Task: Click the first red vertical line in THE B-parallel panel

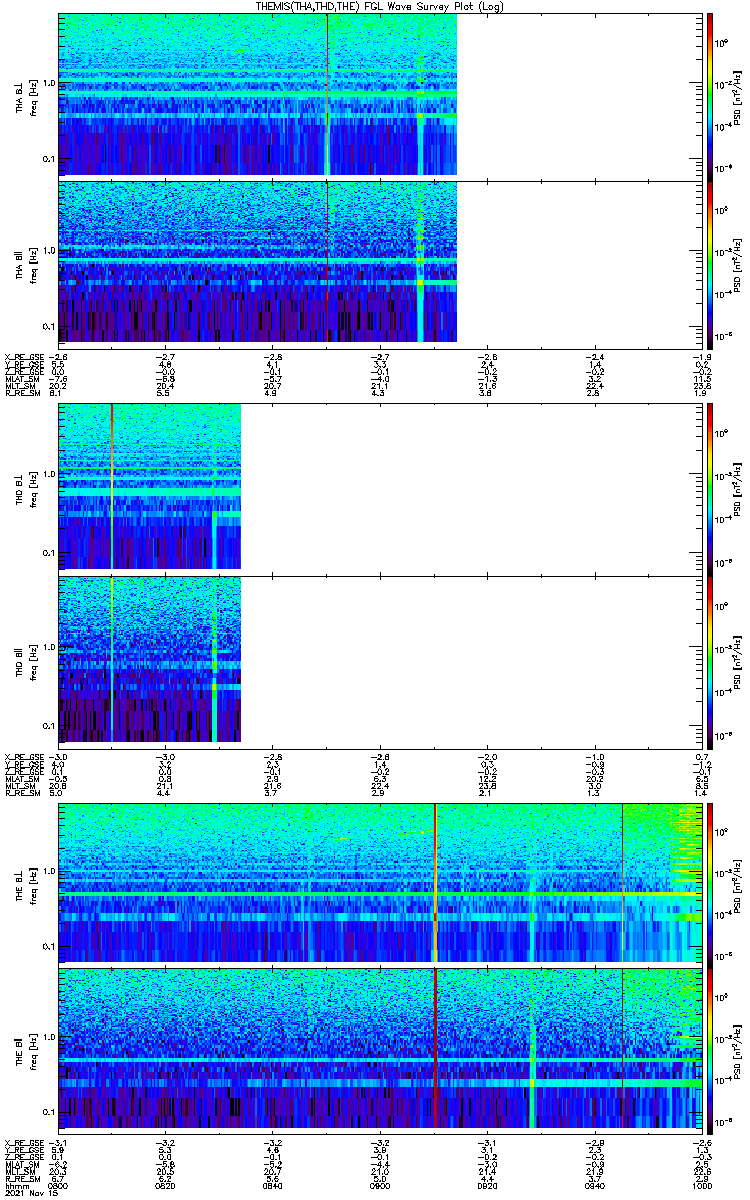Action: (435, 1048)
